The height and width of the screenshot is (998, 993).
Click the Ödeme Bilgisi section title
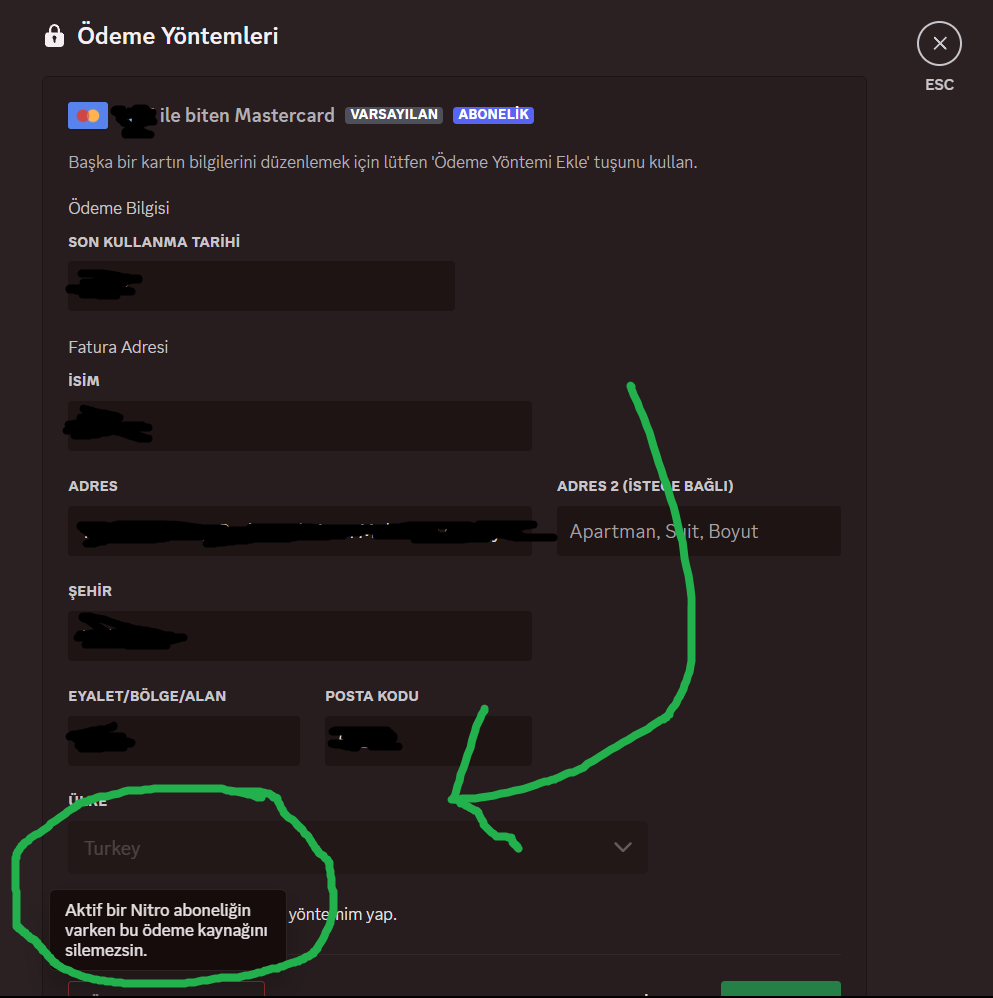click(118, 208)
